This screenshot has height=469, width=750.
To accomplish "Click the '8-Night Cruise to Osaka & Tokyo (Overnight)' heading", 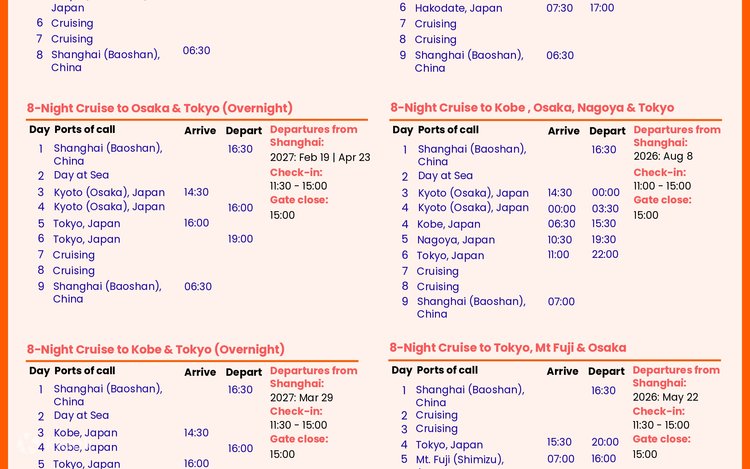I will click(160, 108).
